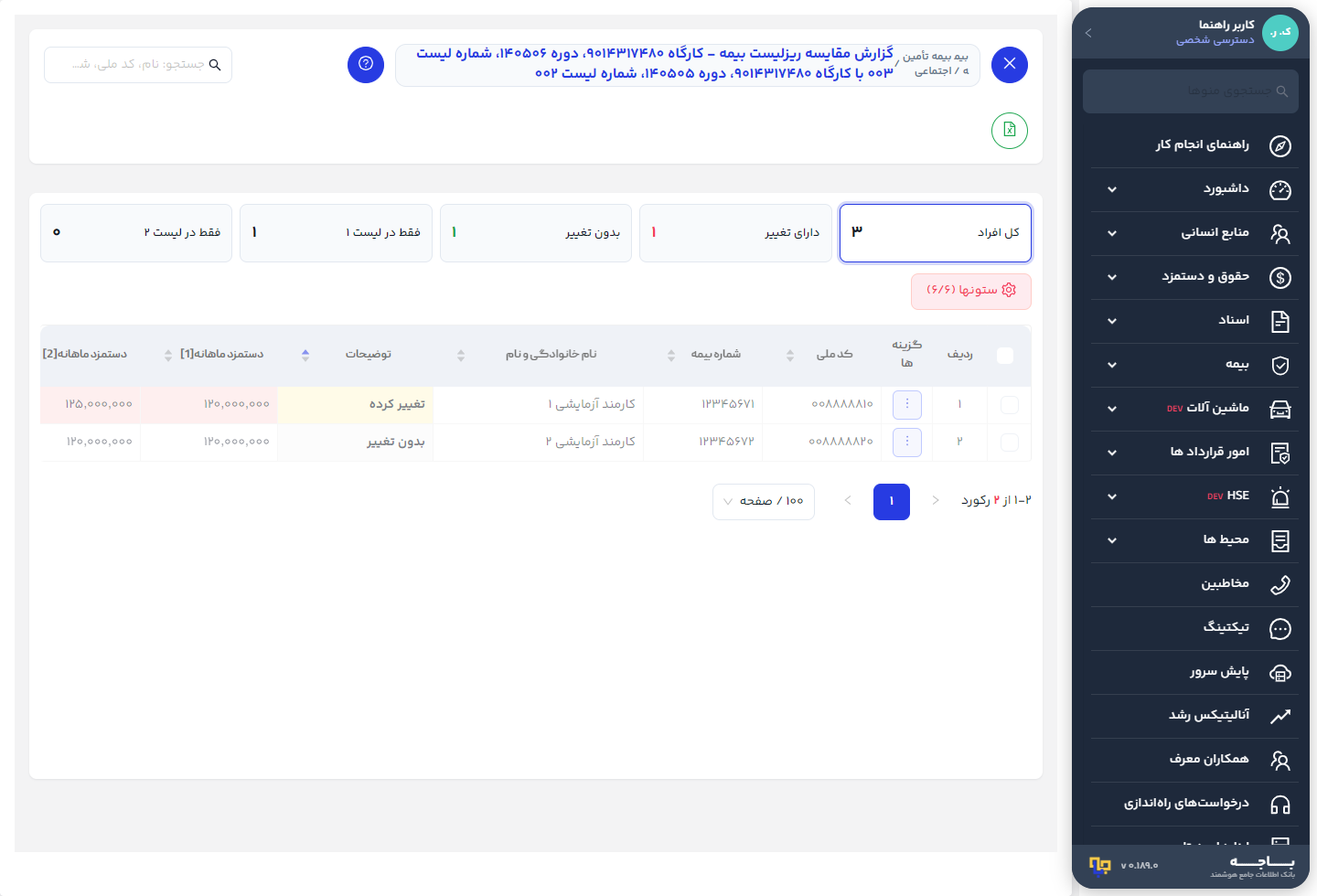This screenshot has height=896, width=1317.
Task: Click the منابع انسانی person icon
Action: click(x=1280, y=233)
